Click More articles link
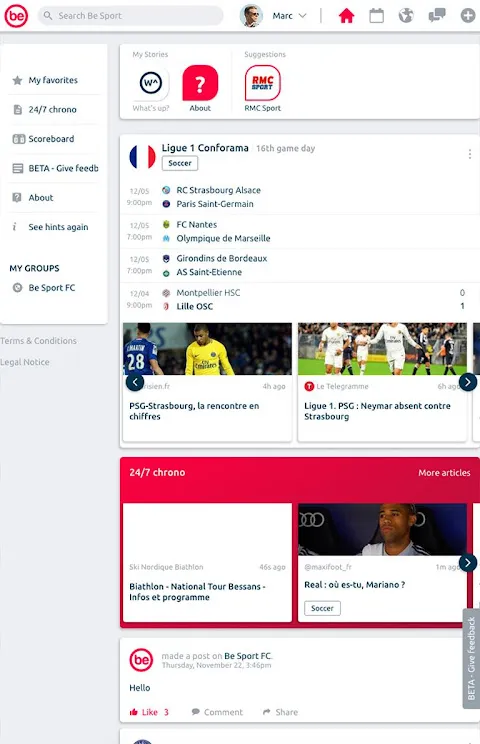The image size is (480, 744). point(444,473)
